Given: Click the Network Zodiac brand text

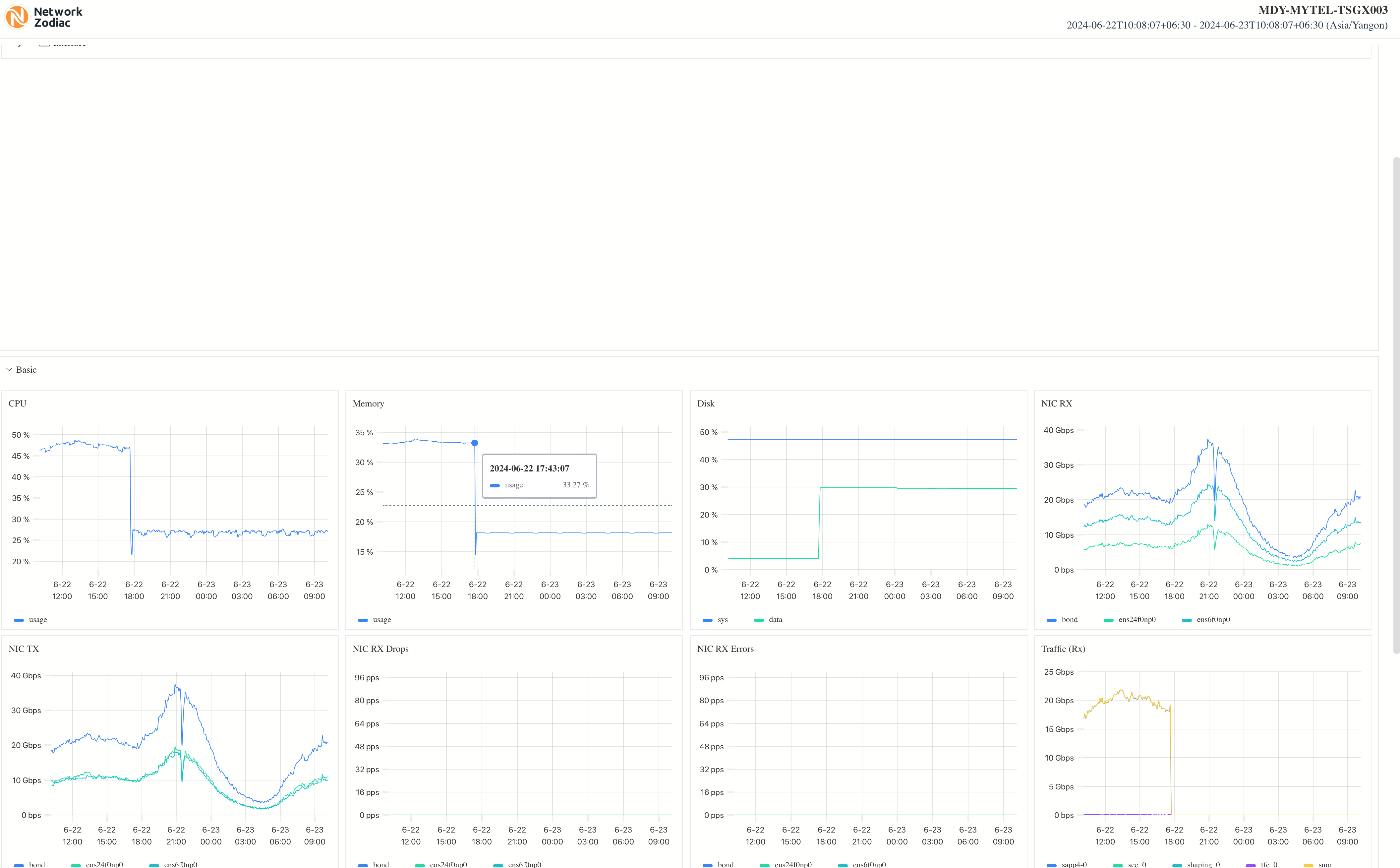Looking at the screenshot, I should 58,17.
